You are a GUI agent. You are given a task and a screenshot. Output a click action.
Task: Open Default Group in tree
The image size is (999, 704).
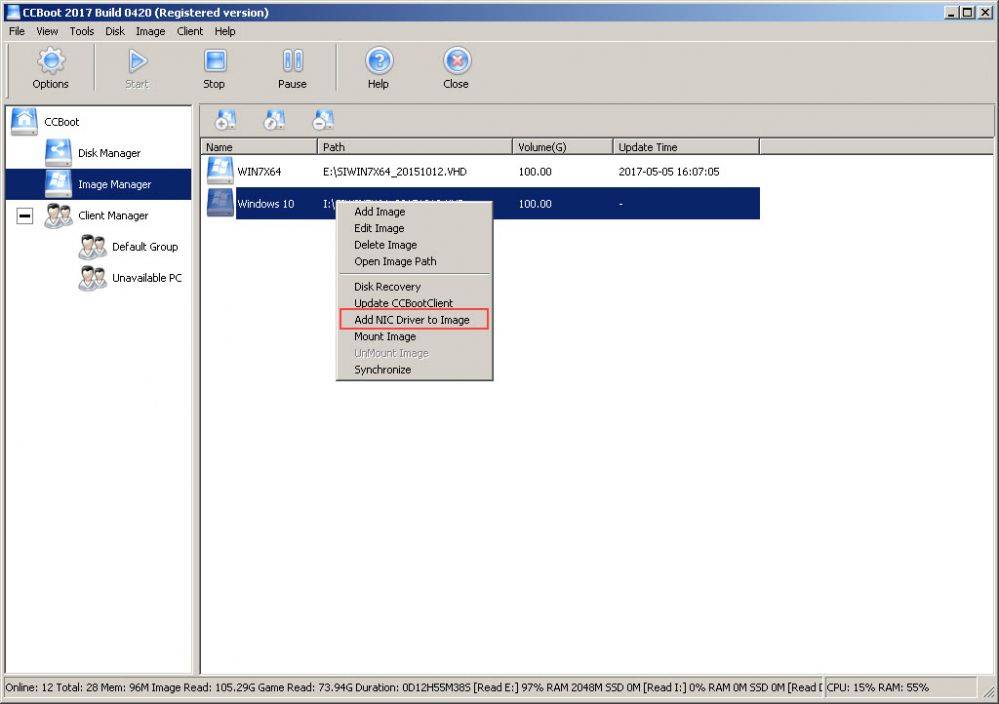coord(145,247)
